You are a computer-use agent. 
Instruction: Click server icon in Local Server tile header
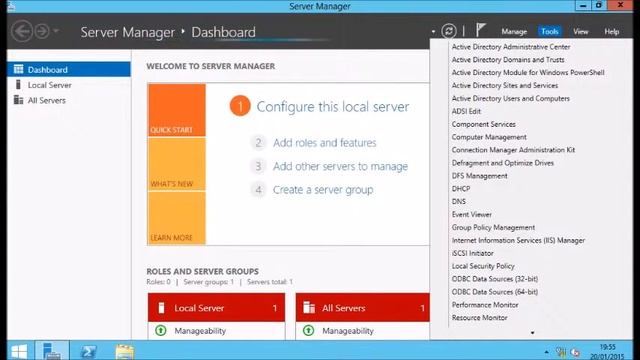[x=161, y=308]
